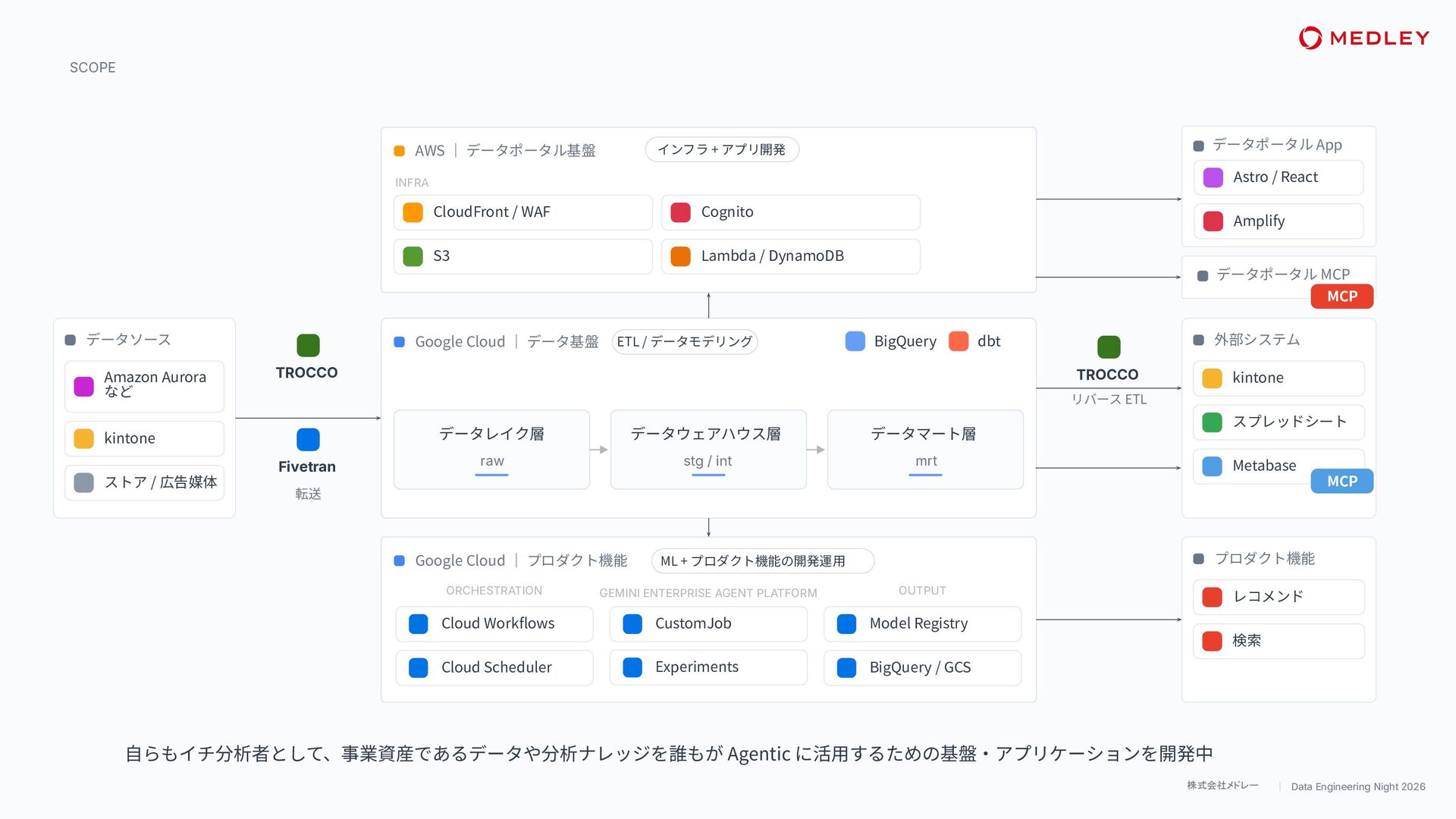The height and width of the screenshot is (819, 1456).
Task: Click the スプレッドシート label
Action: click(x=1289, y=422)
